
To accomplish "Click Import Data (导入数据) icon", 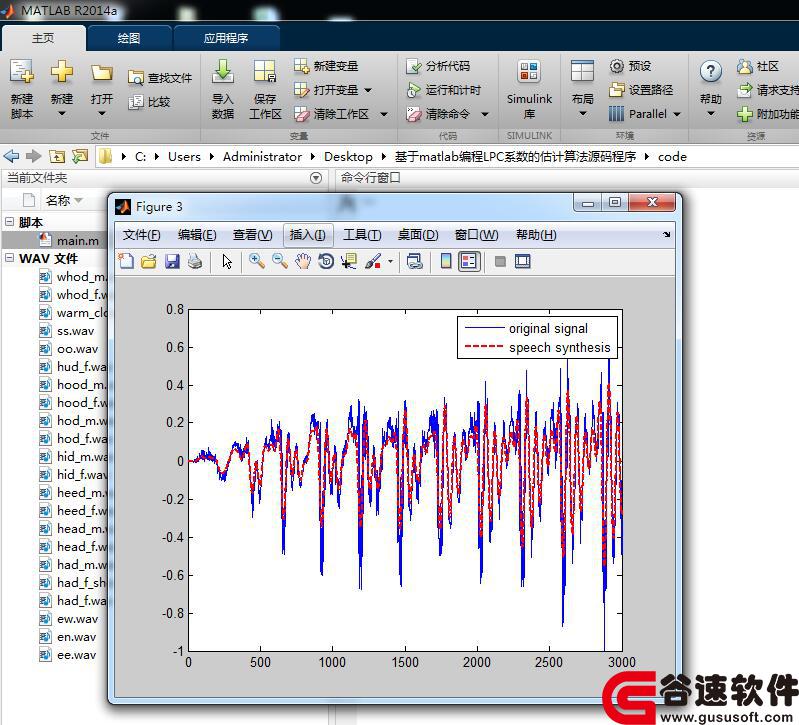I will (223, 72).
